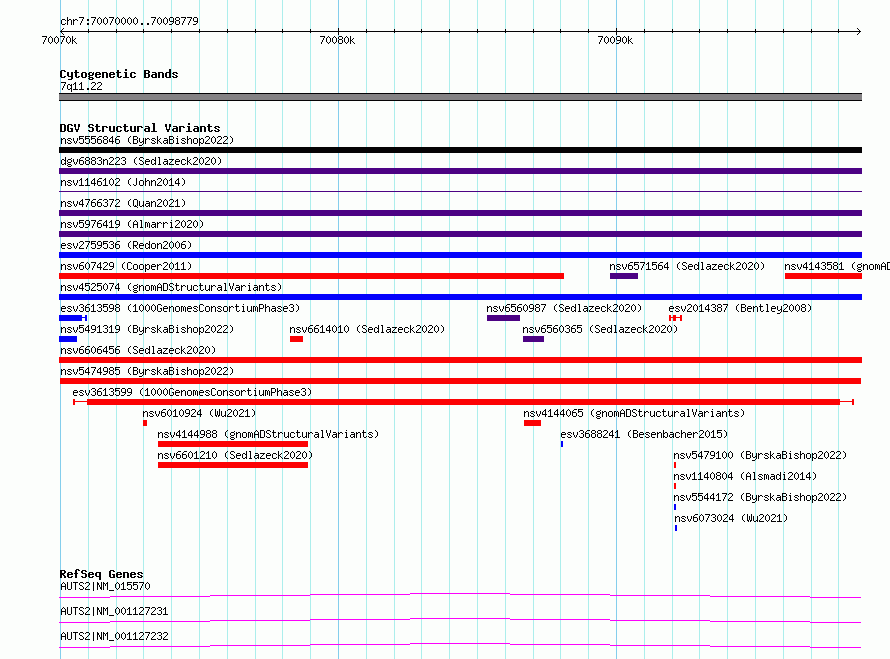The height and width of the screenshot is (659, 890).
Task: Click nsv5544172 (ByrskaBishop2022) label
Action: pos(760,497)
